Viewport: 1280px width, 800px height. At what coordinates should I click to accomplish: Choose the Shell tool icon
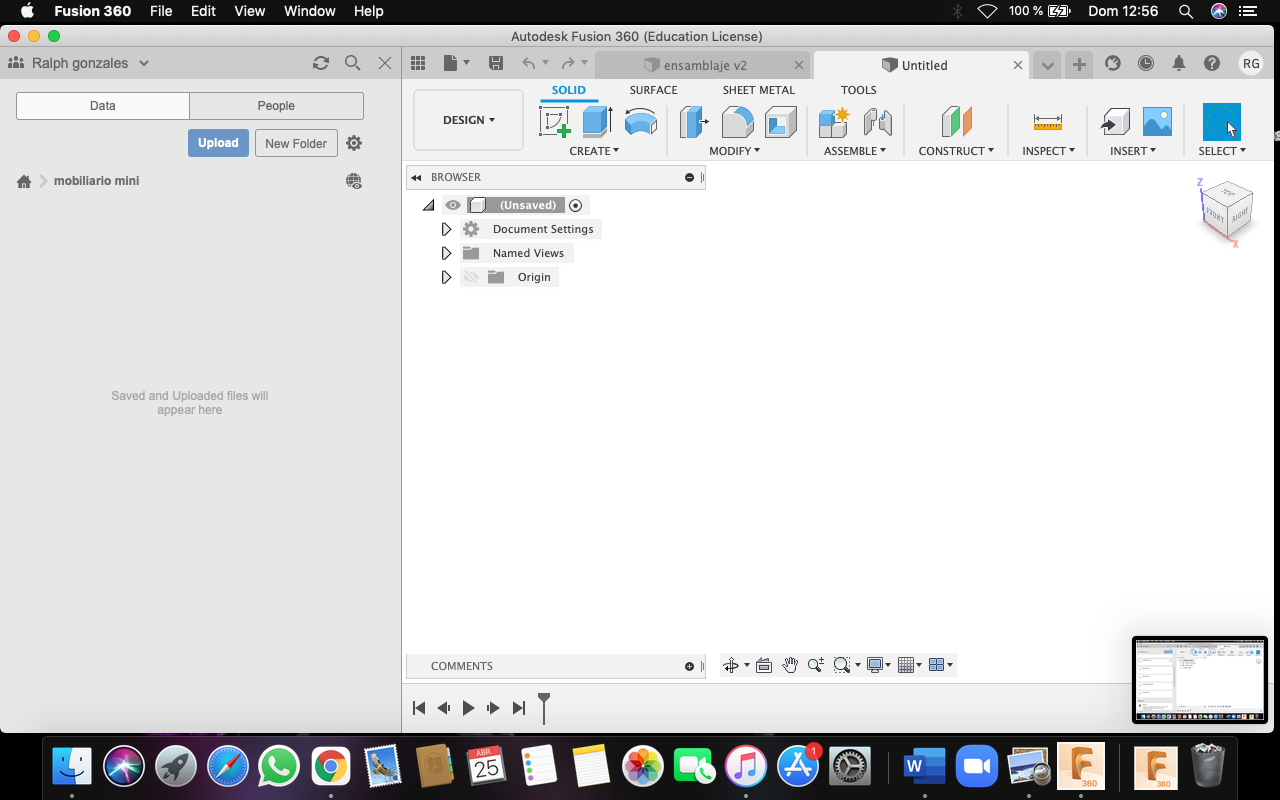click(x=780, y=122)
